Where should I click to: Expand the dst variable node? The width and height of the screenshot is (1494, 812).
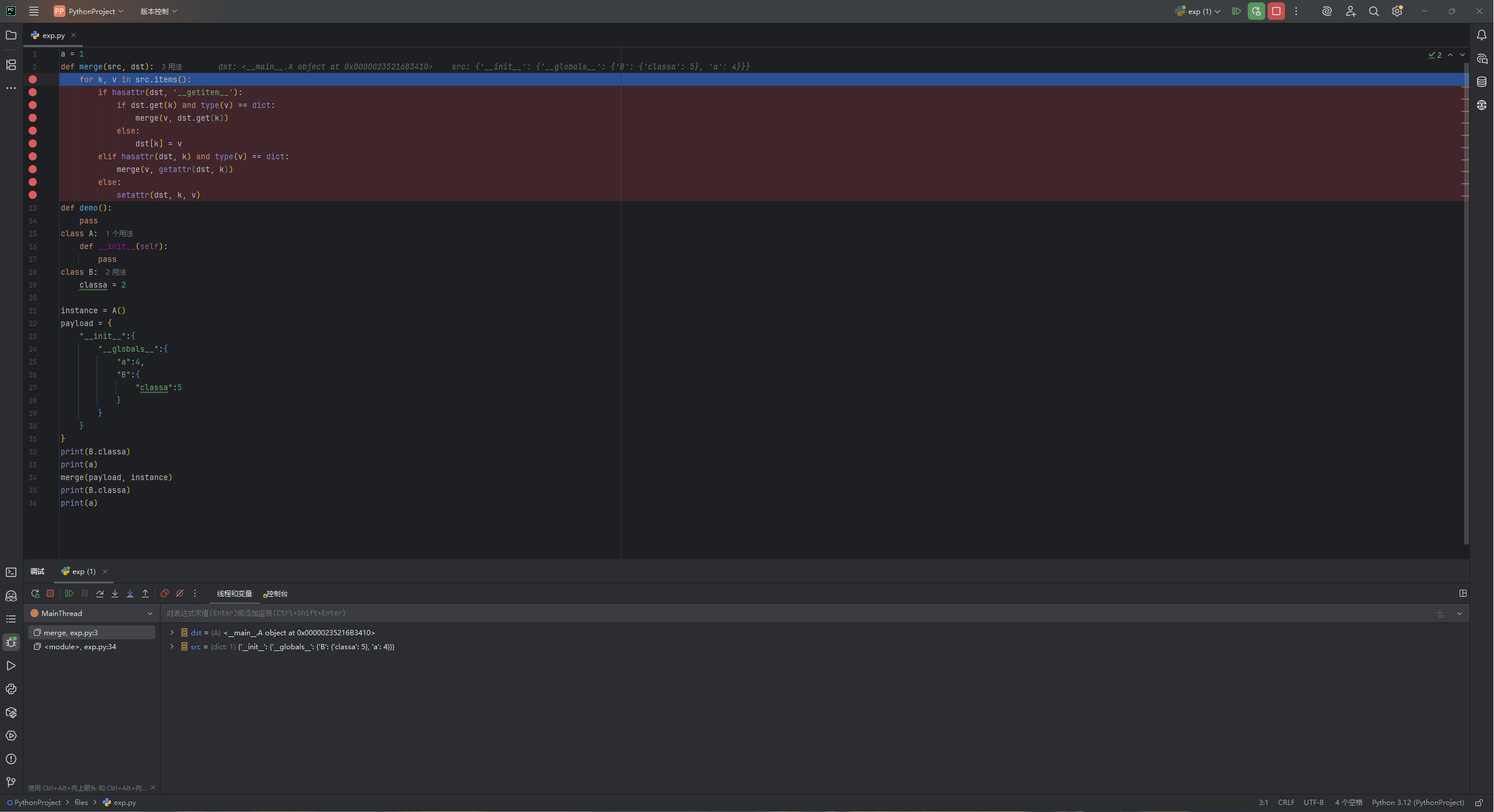(172, 632)
